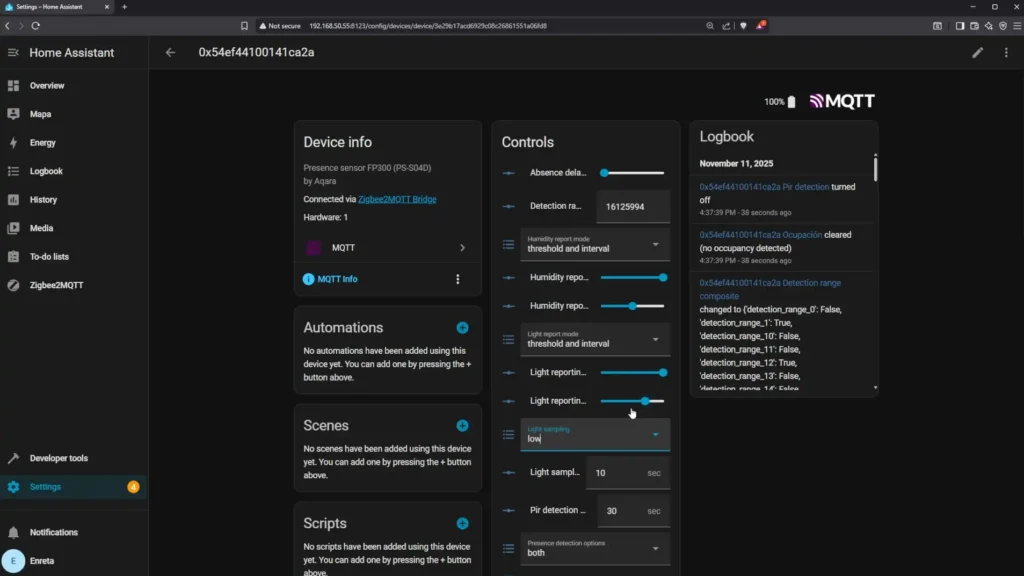The image size is (1024, 576).
Task: Open Developer tools from sidebar
Action: click(x=58, y=458)
